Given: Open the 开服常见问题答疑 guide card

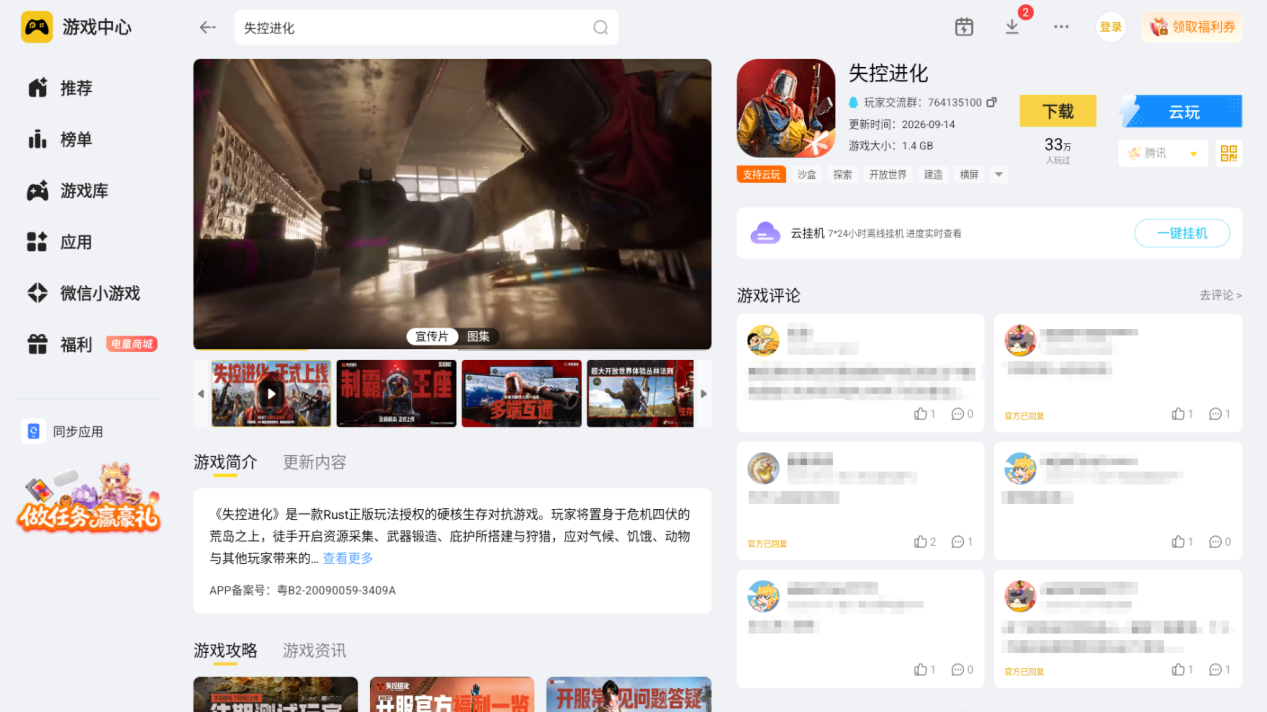Looking at the screenshot, I should pos(628,694).
